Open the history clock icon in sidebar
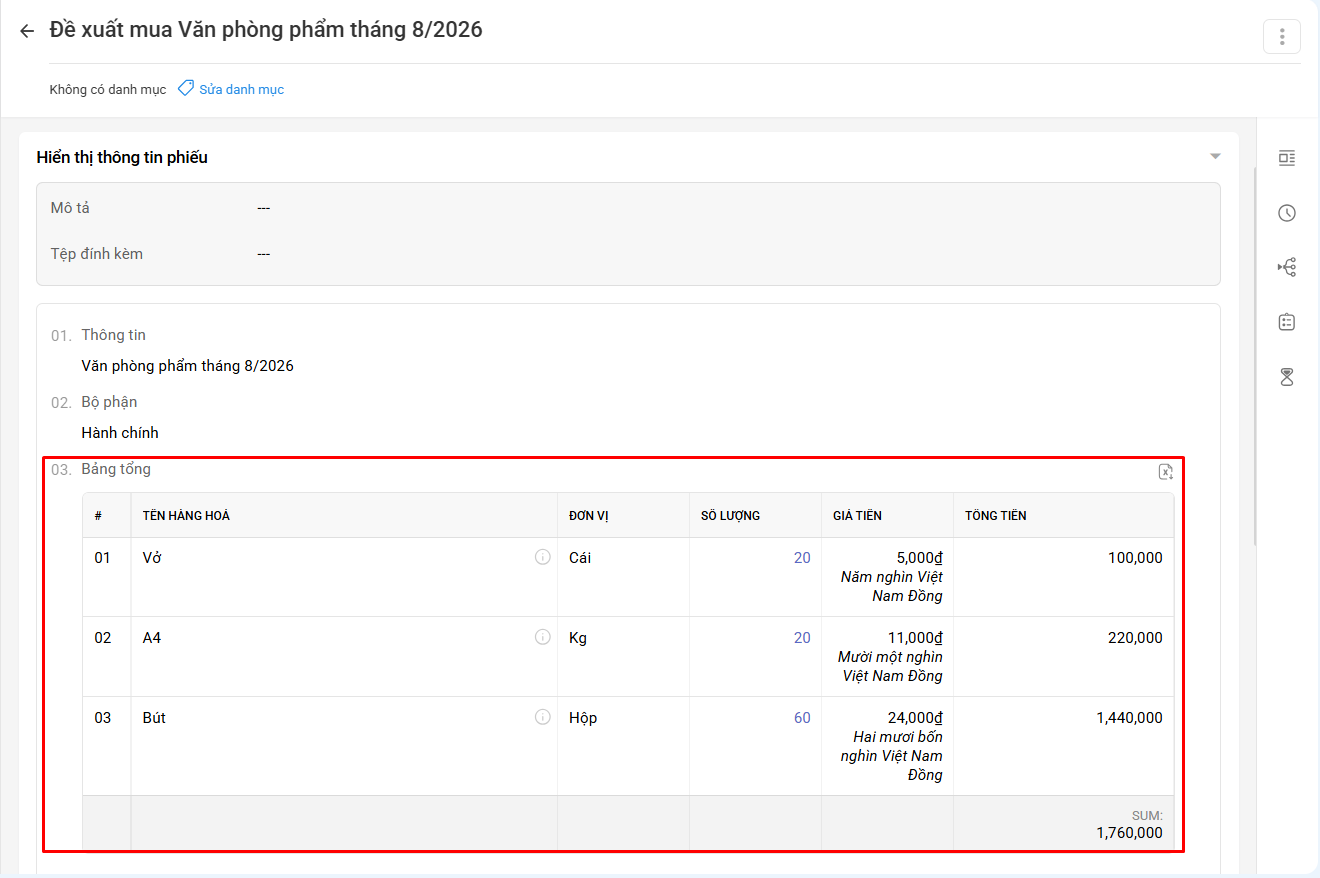The height and width of the screenshot is (878, 1320). click(1287, 213)
